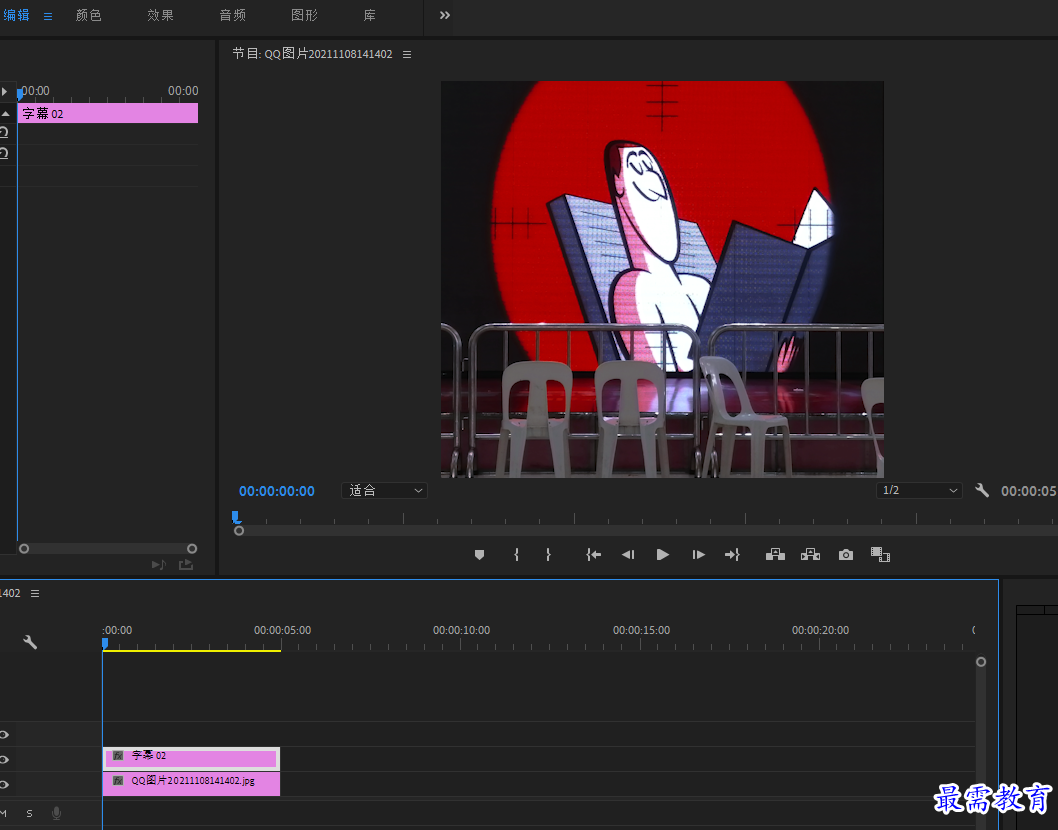Click the Effect Controls playhead at 00:00
The width and height of the screenshot is (1058, 830).
pos(20,92)
